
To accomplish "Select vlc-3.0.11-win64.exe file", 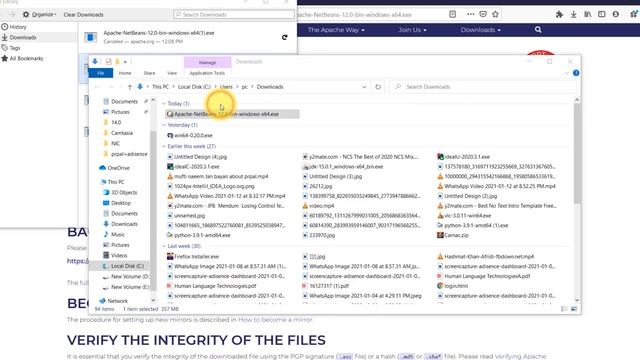I will 464,216.
